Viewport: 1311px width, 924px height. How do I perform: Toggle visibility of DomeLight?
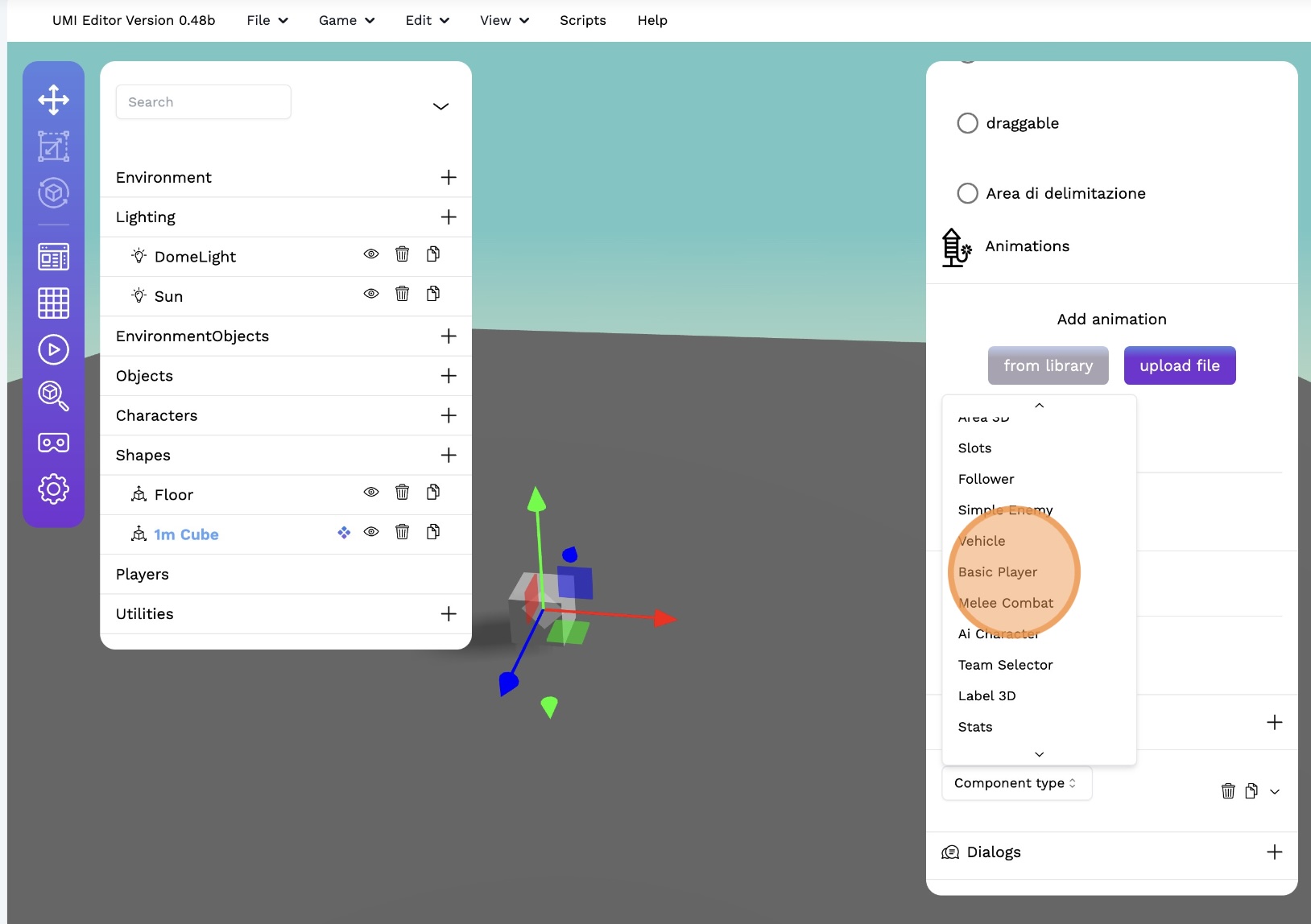(x=371, y=254)
